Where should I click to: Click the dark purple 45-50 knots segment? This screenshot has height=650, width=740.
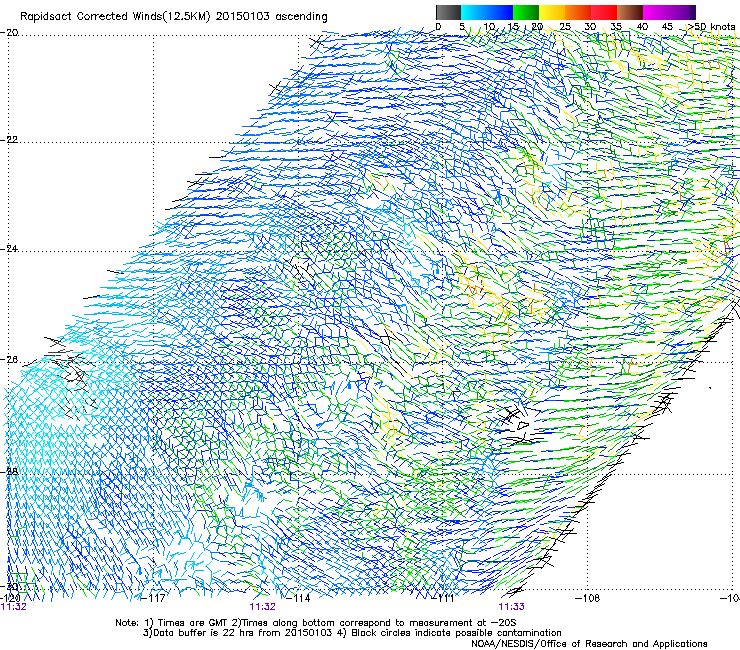tap(682, 13)
